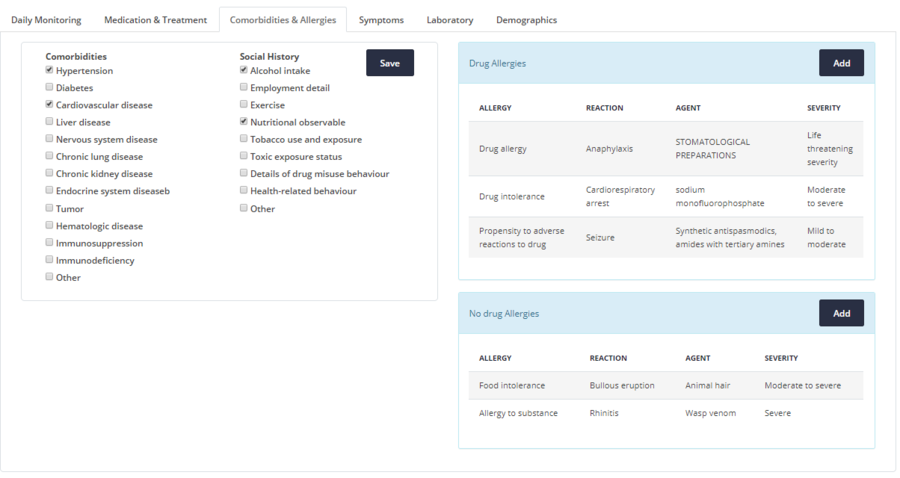Screen dimensions: 900x478
Task: Check the Diabetes comorbidity checkbox
Action: click(x=49, y=88)
